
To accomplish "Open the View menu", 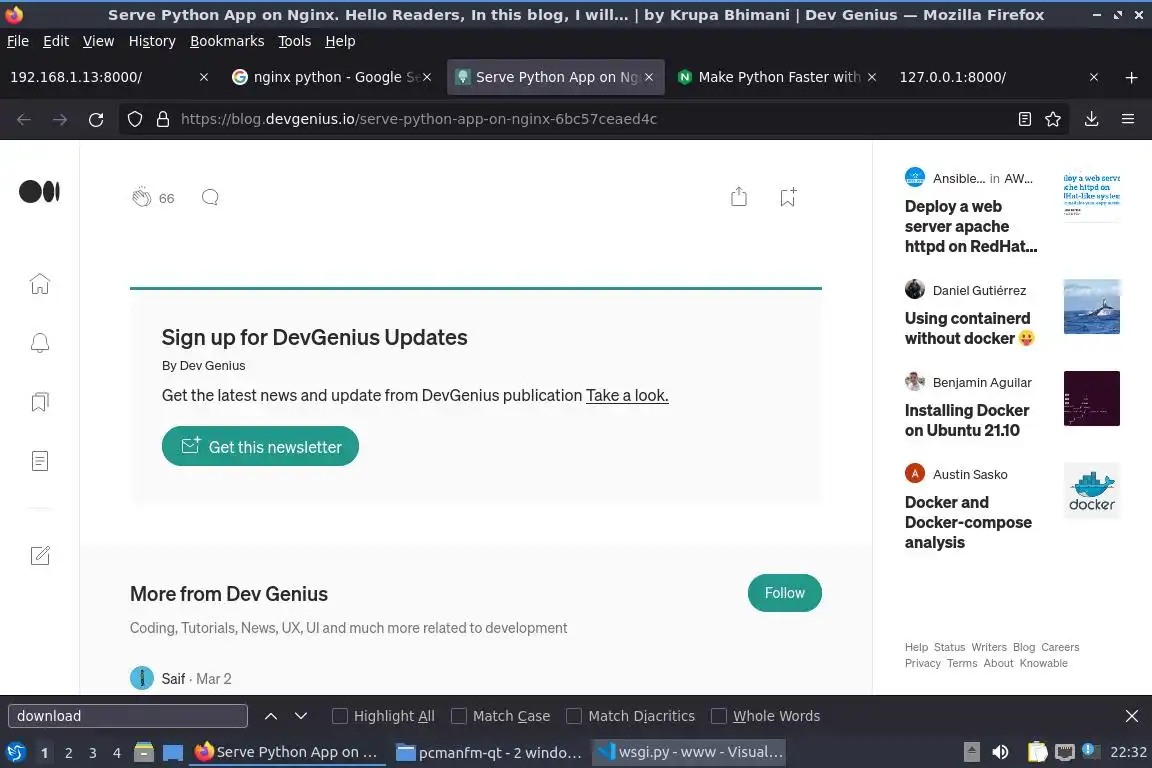I will click(98, 41).
